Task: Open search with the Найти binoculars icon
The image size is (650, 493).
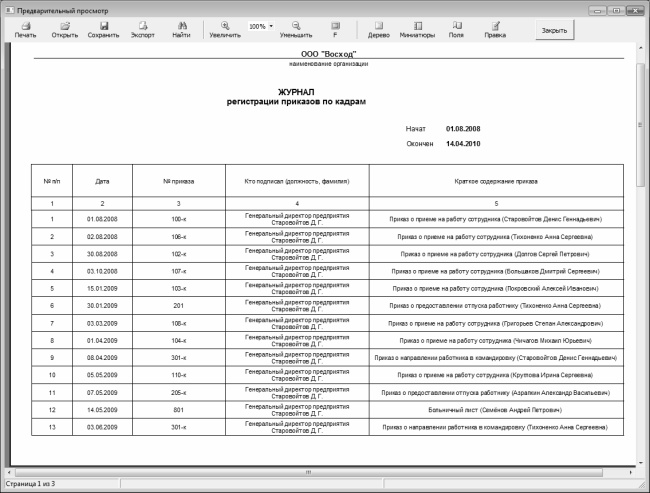Action: pyautogui.click(x=181, y=28)
